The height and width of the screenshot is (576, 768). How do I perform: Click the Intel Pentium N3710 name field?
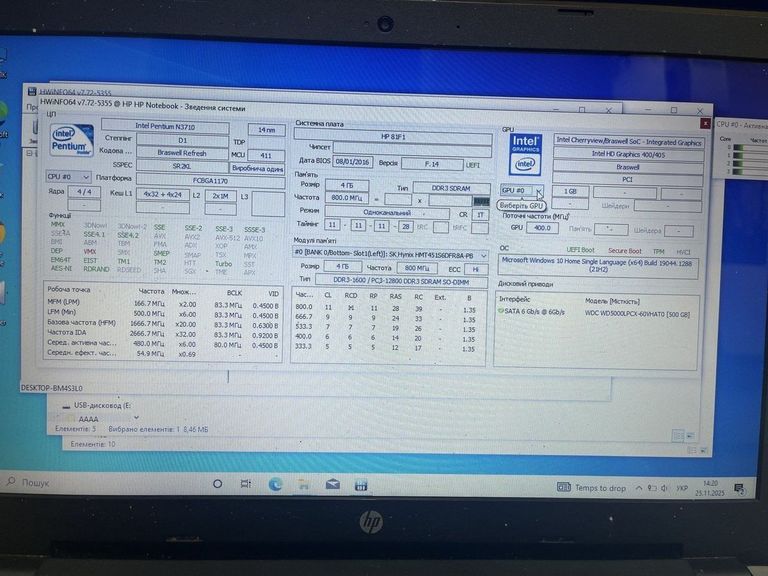tap(165, 126)
